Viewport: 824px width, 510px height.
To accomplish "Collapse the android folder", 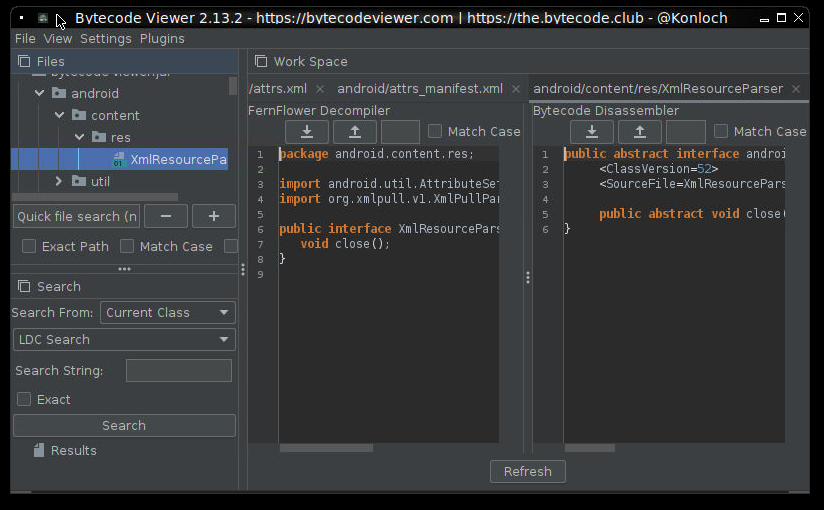I will pyautogui.click(x=39, y=93).
